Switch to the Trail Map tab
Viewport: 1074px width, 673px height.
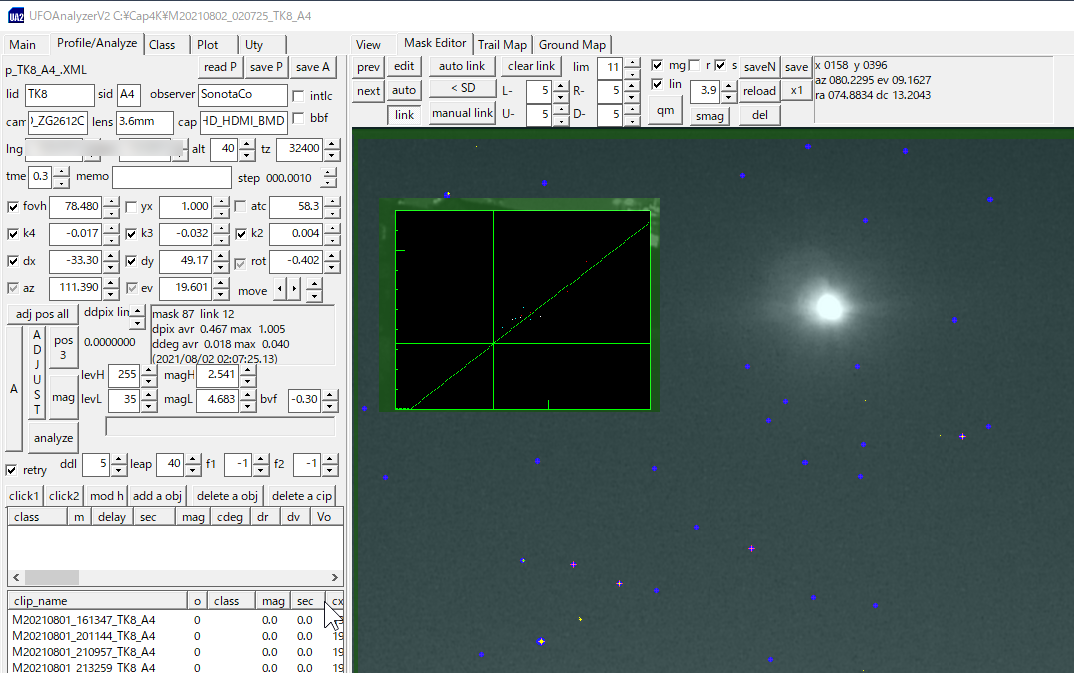point(502,44)
